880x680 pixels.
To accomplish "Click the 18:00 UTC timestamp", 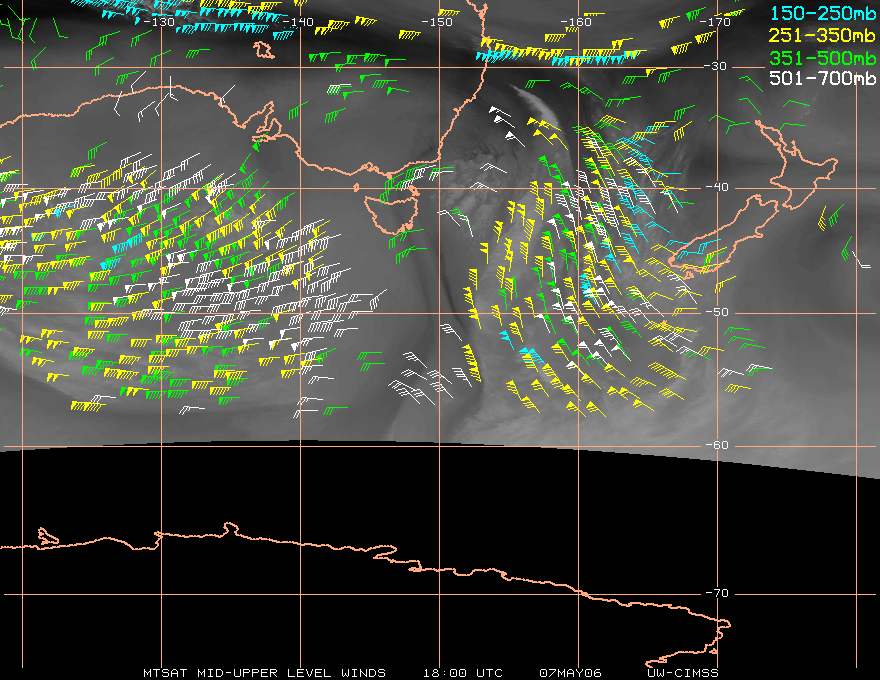I will pos(463,673).
